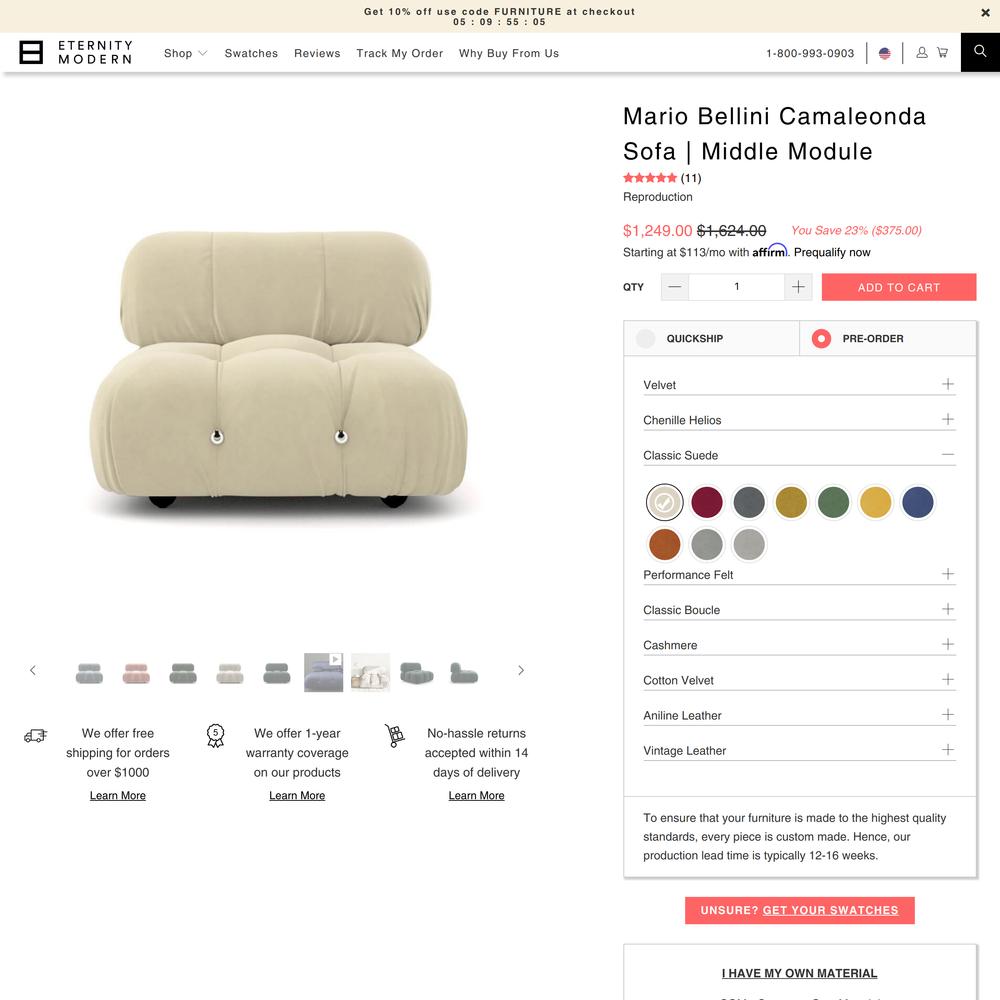Expand the Aniline Leather section
Screen dimensions: 1000x1000
[799, 716]
